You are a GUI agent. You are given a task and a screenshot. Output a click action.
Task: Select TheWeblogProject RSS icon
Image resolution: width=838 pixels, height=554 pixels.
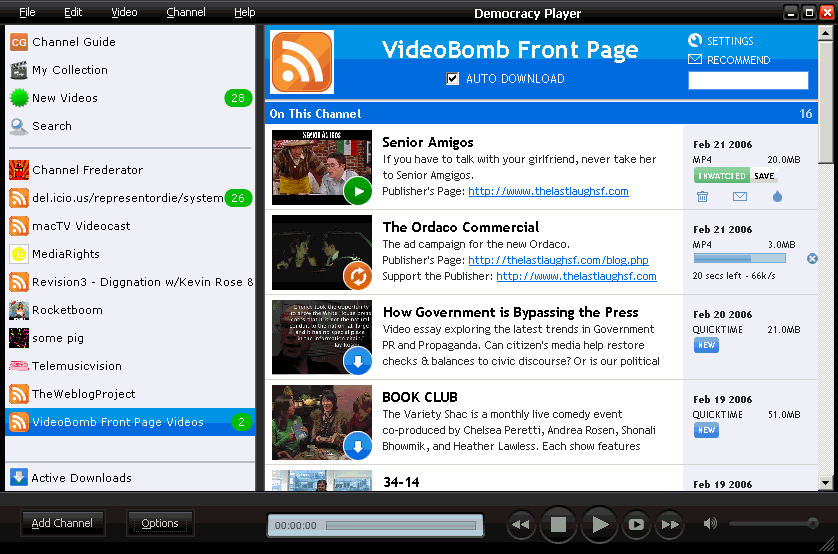[x=19, y=394]
